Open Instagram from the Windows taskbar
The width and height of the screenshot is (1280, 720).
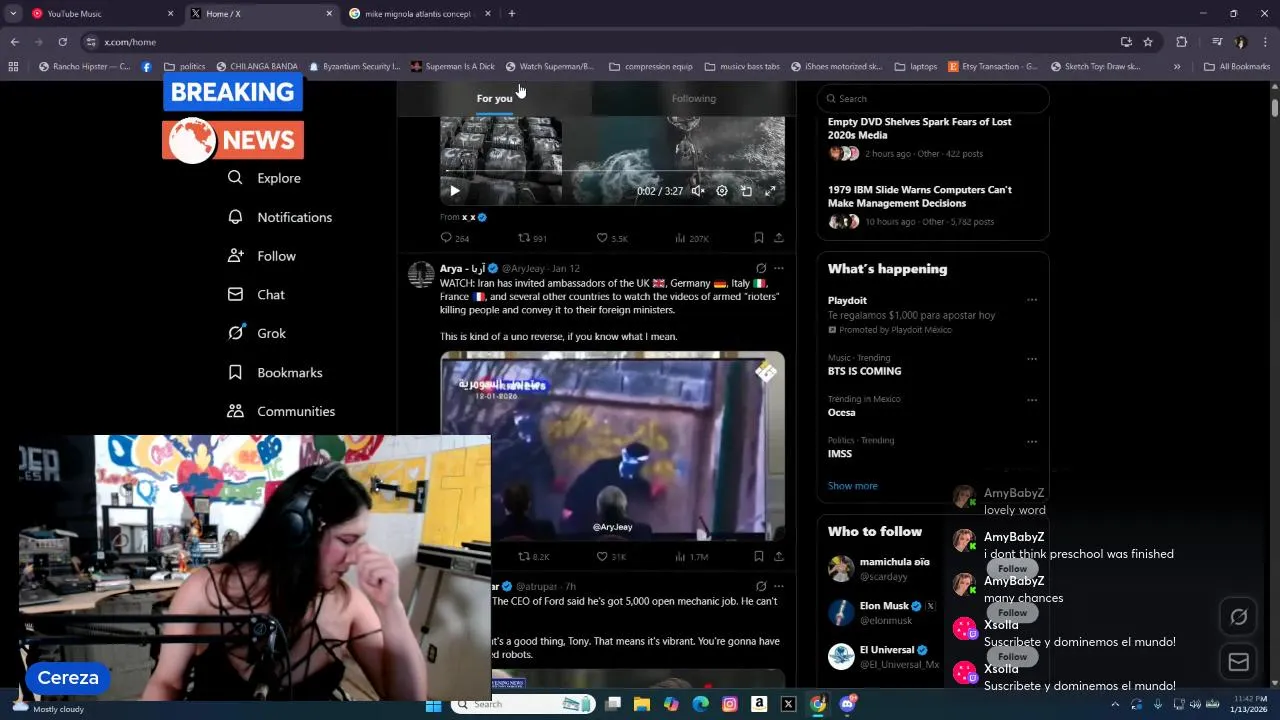point(730,704)
